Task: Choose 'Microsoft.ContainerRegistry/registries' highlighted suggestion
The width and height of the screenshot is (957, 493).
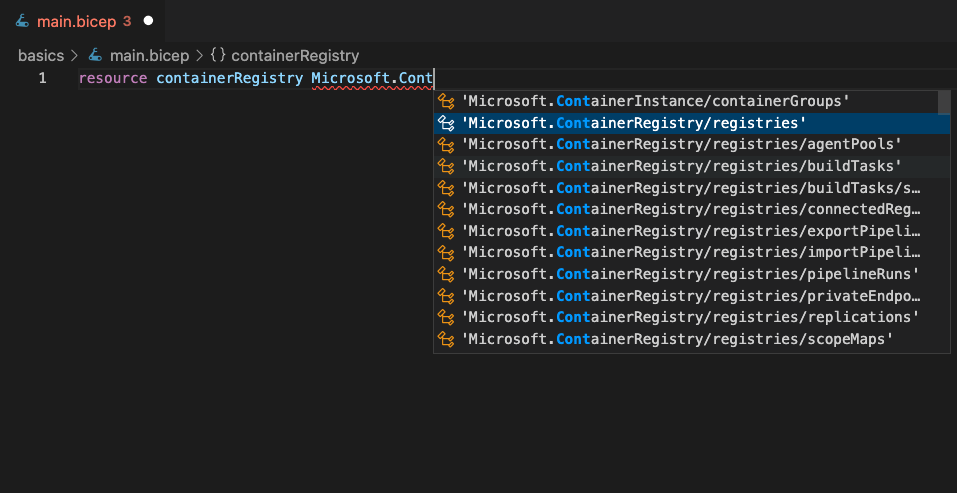Action: point(692,123)
